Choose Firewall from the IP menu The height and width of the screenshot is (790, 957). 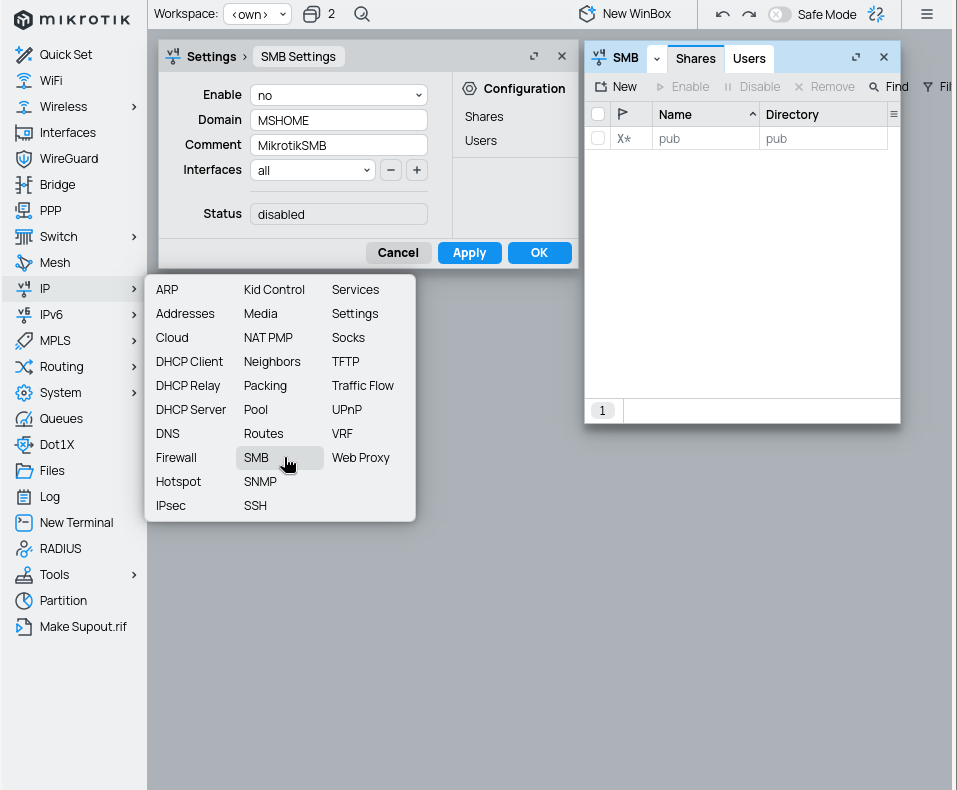pos(176,458)
